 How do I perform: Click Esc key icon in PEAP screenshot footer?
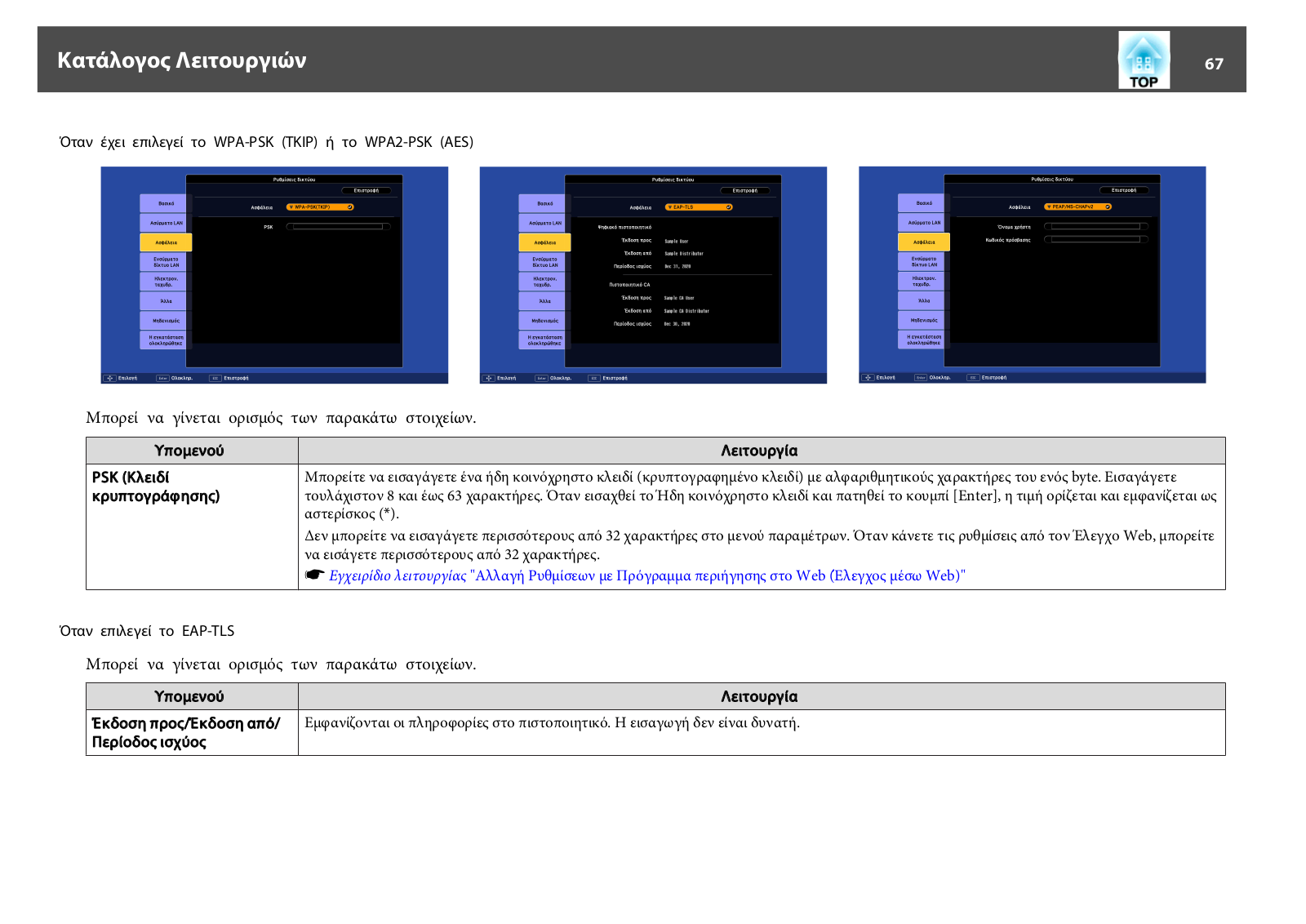pos(973,377)
